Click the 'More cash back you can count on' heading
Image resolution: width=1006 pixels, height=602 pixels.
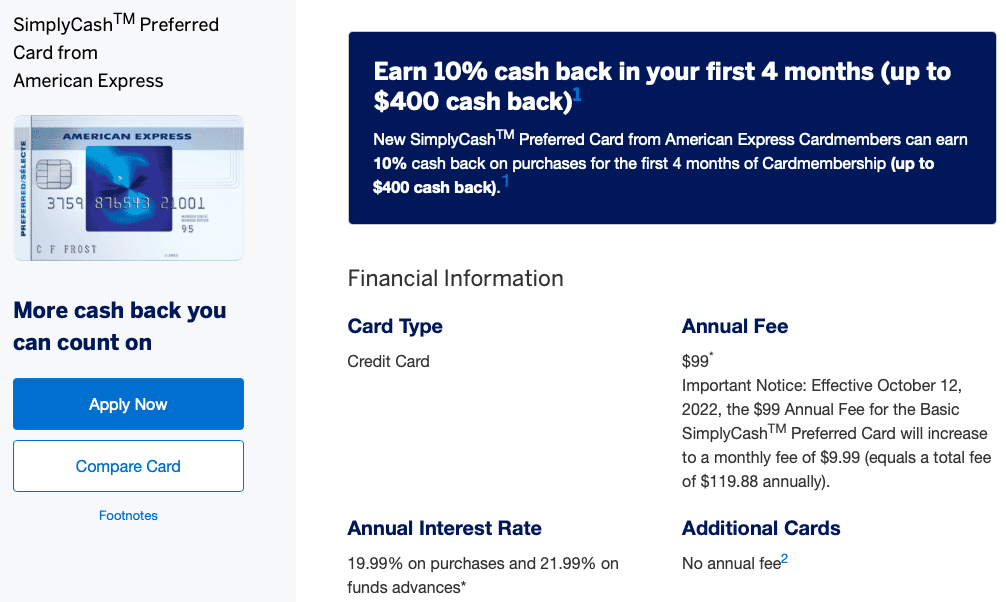[x=120, y=326]
